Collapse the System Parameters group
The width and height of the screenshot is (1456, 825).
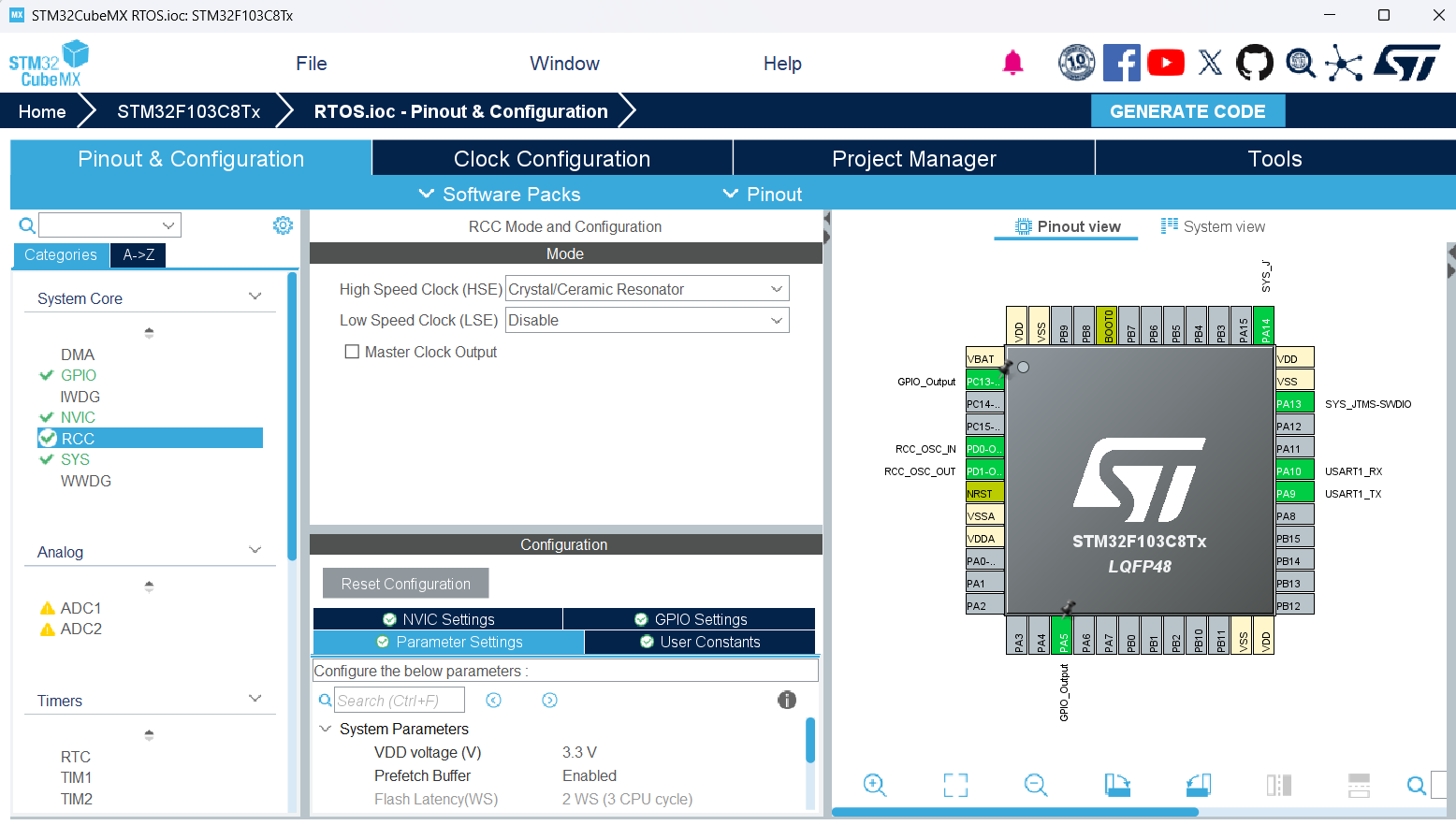point(326,729)
